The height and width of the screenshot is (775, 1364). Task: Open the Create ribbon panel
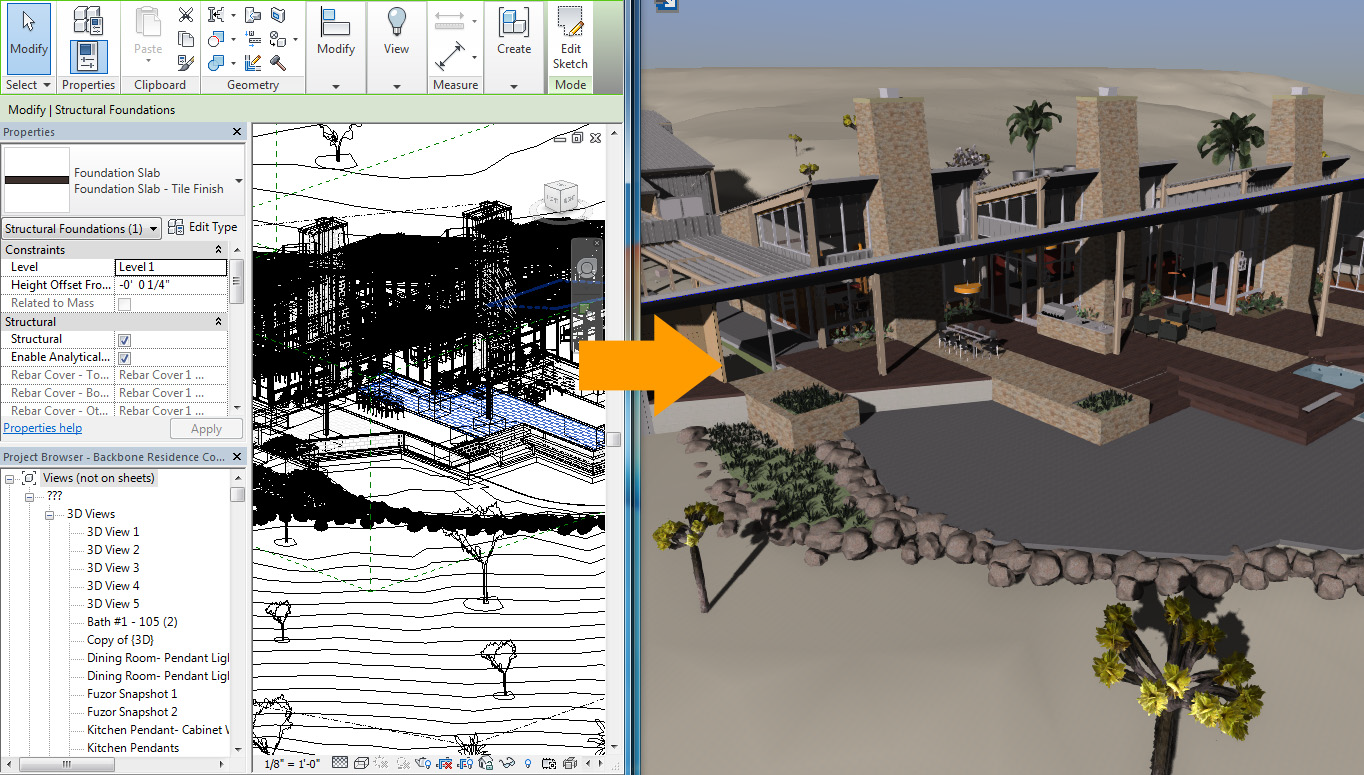coord(514,35)
